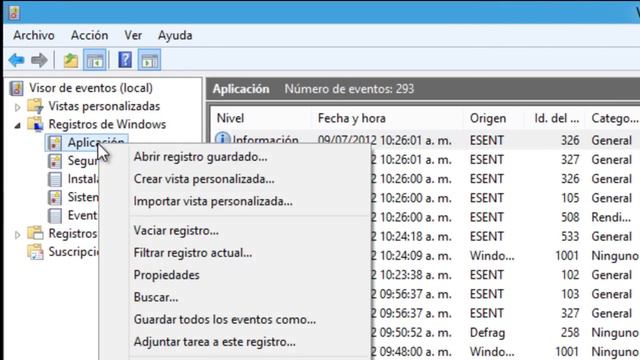The height and width of the screenshot is (360, 640).
Task: Open the Acción menu
Action: [89, 36]
